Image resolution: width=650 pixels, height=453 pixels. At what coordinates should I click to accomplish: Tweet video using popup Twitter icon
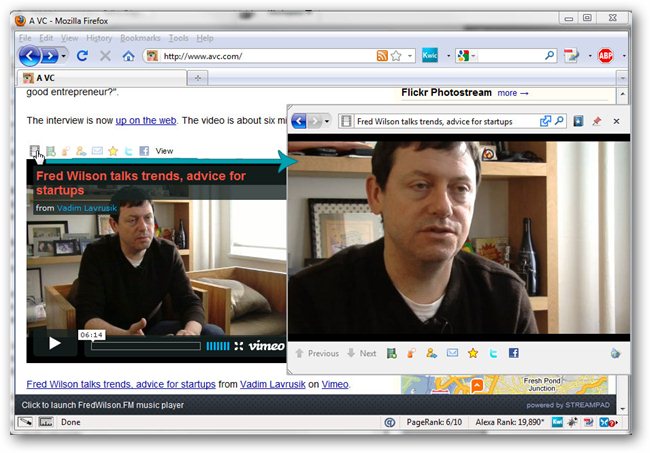click(493, 353)
